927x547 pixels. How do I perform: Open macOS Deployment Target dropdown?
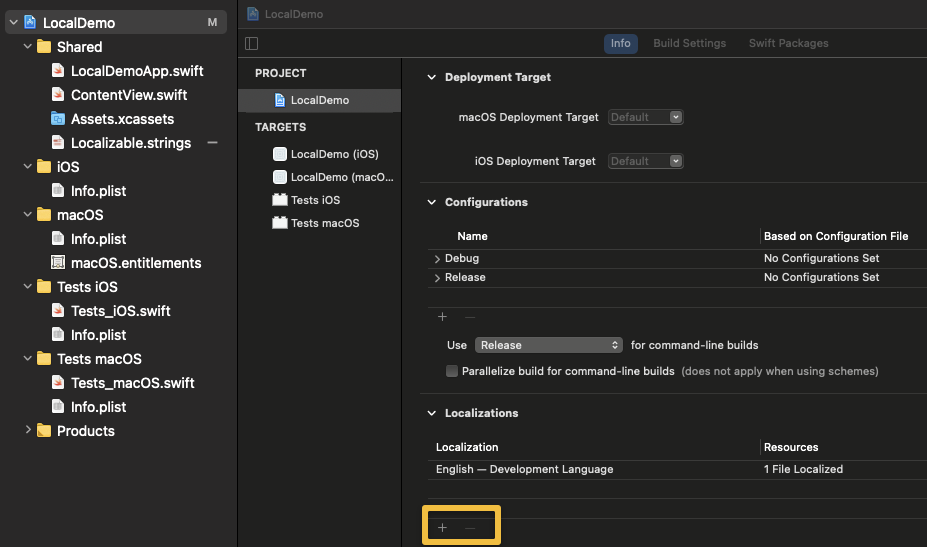tap(646, 117)
